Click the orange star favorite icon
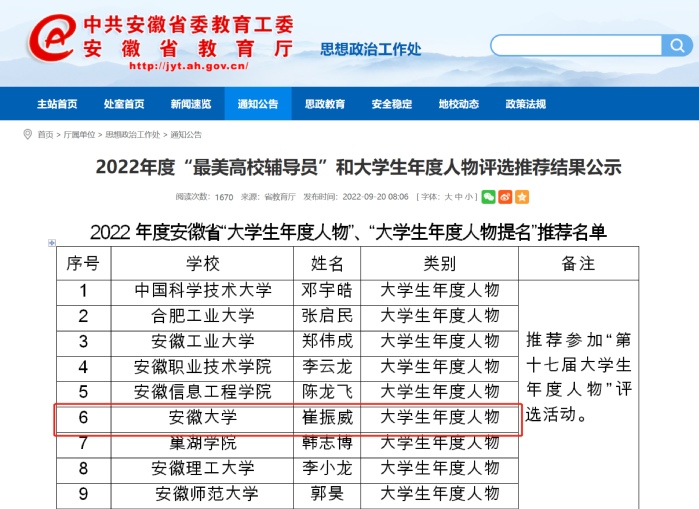699x509 pixels. 521,197
